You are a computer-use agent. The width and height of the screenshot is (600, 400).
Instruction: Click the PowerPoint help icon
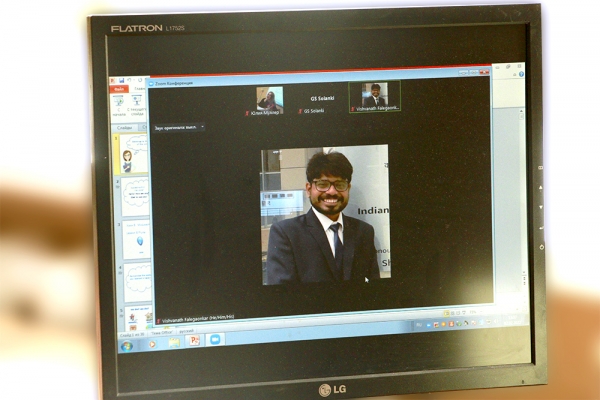[521, 75]
